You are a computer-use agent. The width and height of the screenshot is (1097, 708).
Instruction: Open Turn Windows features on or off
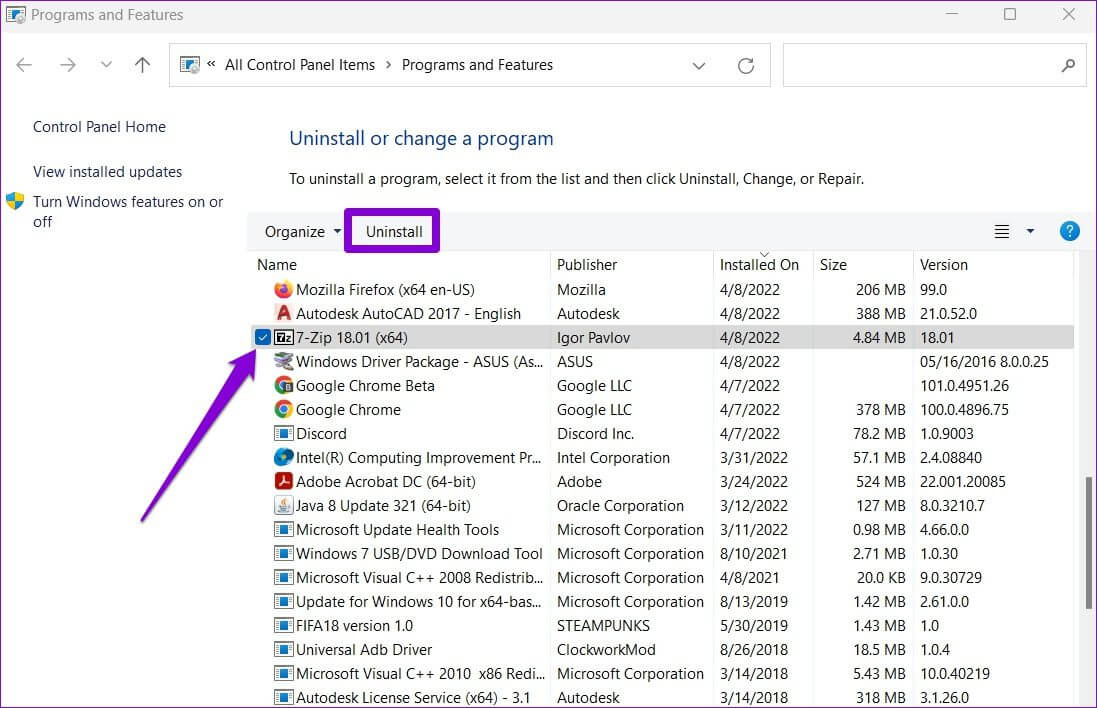point(128,211)
